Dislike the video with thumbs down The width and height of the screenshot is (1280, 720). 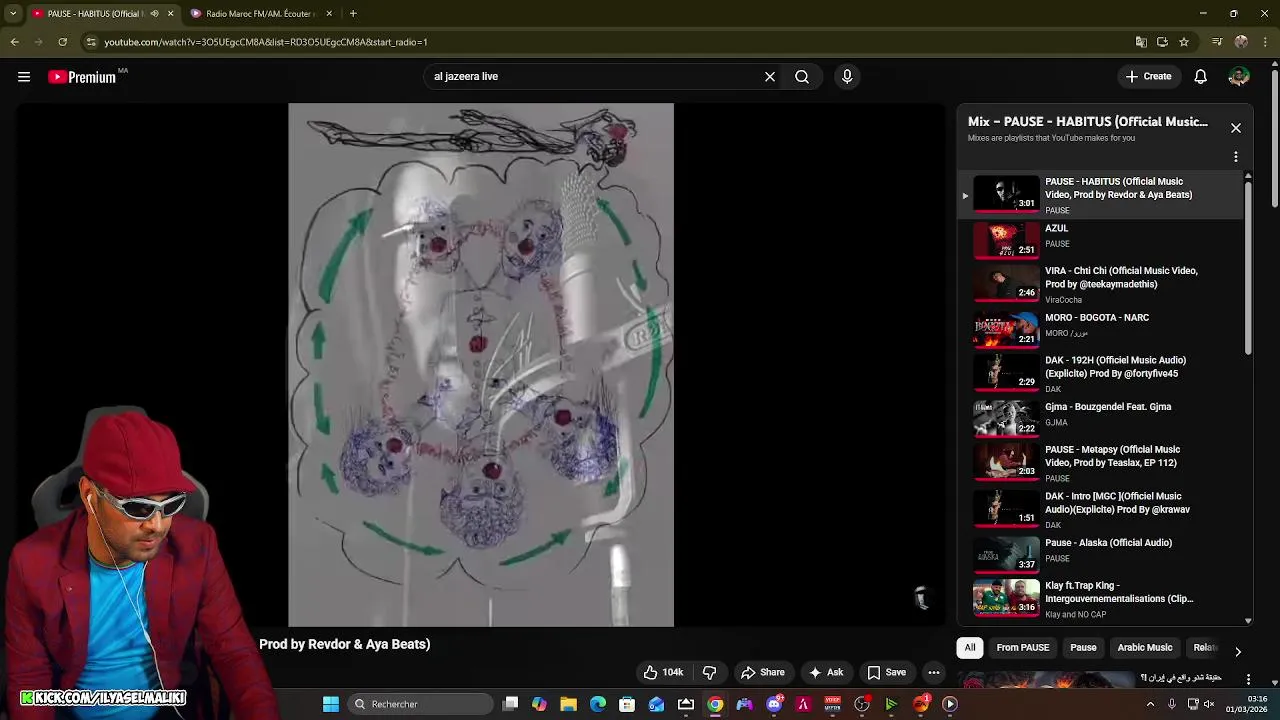[709, 673]
